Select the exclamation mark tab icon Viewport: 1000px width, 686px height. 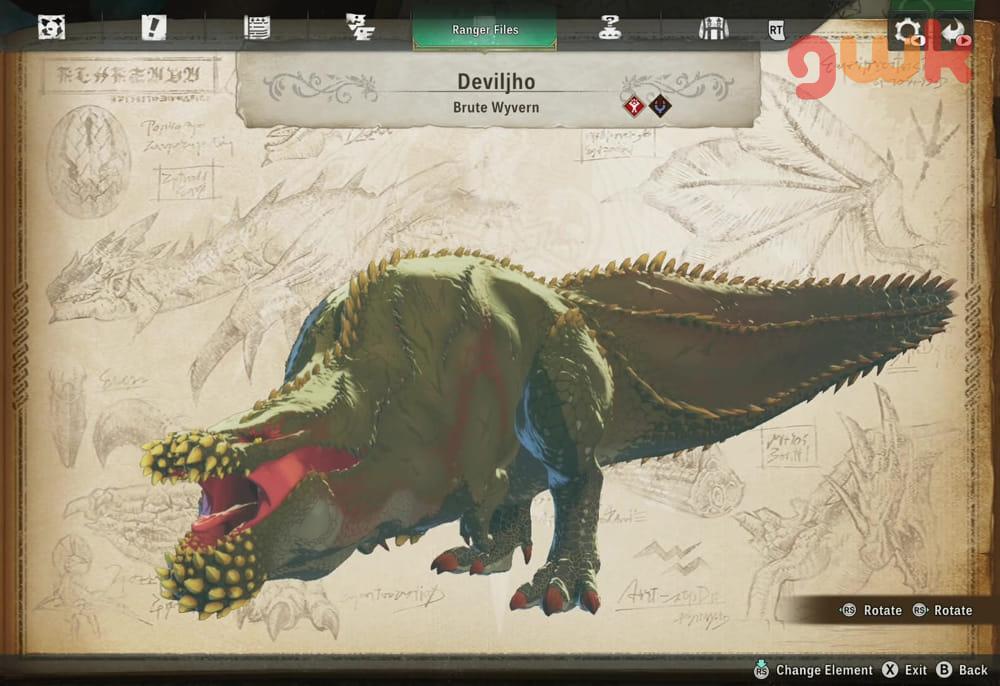coord(153,27)
